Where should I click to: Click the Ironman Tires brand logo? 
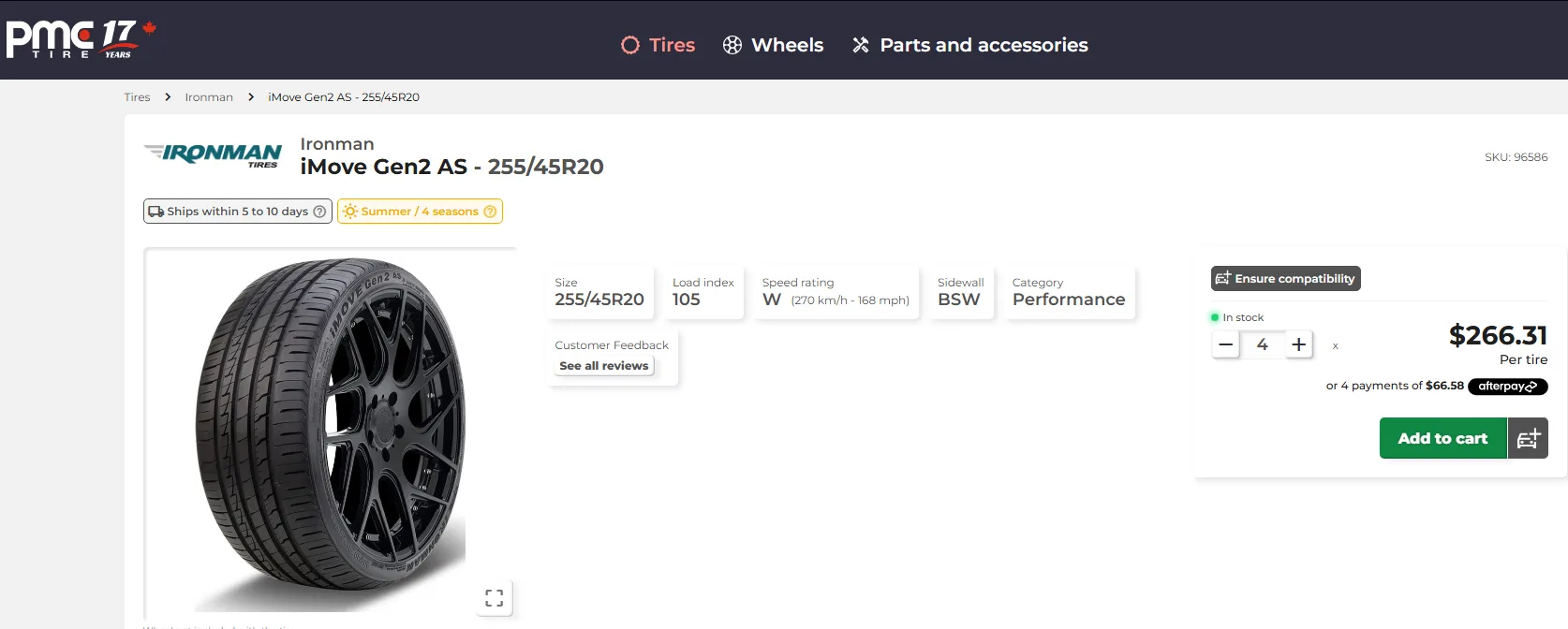[213, 155]
